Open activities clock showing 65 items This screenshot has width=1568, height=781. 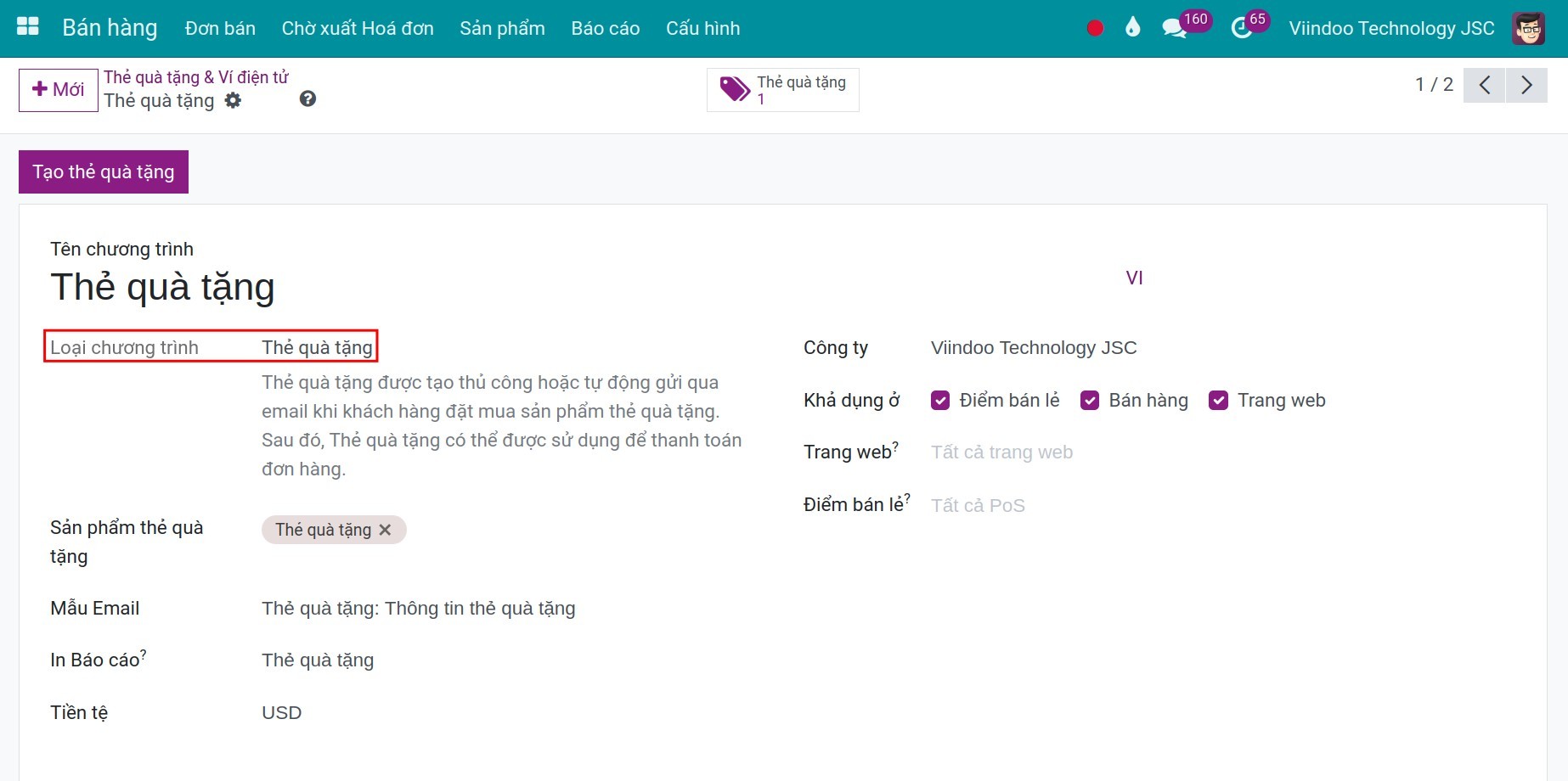[1242, 28]
